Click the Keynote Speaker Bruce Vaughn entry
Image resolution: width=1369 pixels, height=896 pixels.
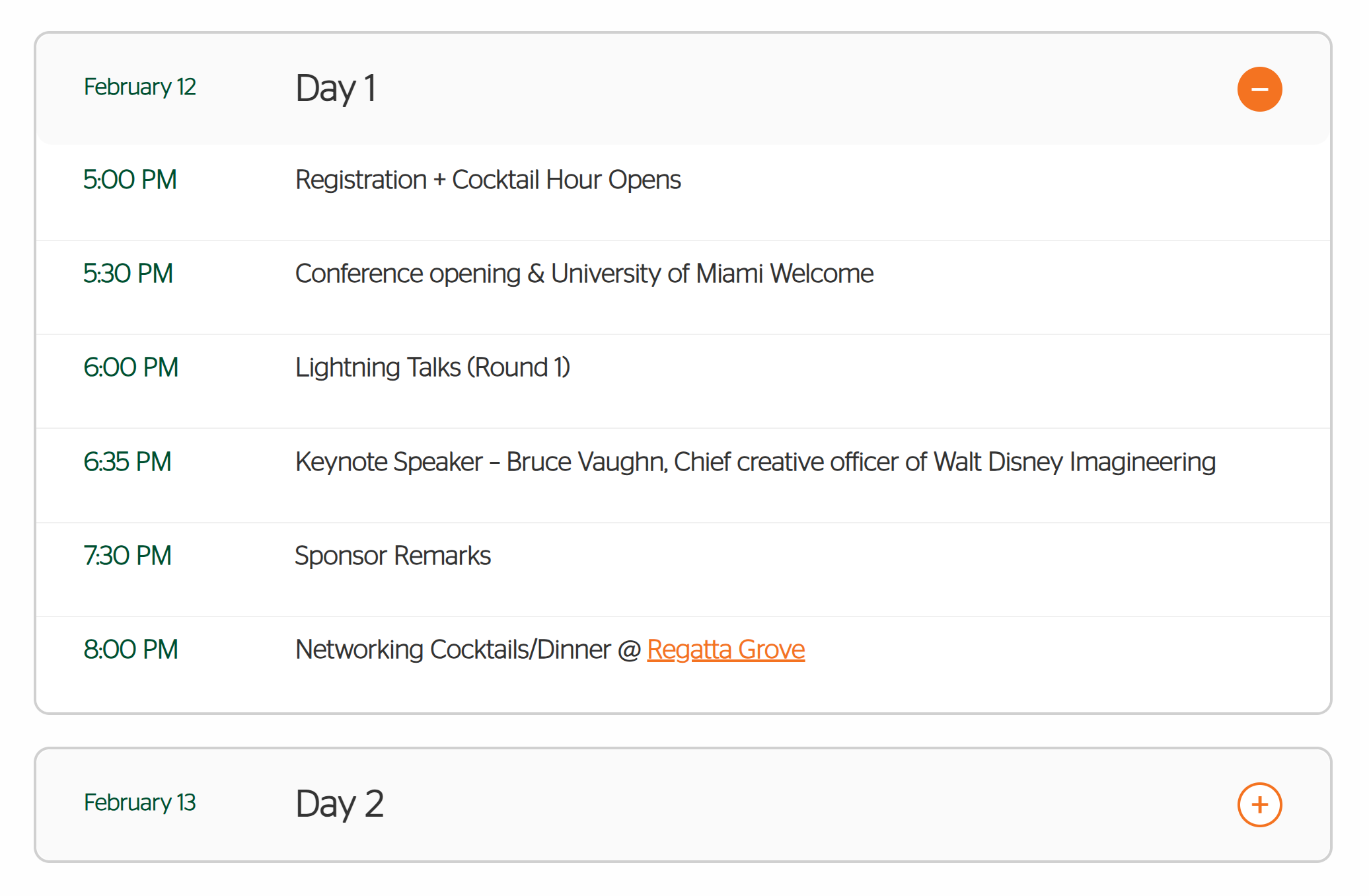click(x=755, y=462)
